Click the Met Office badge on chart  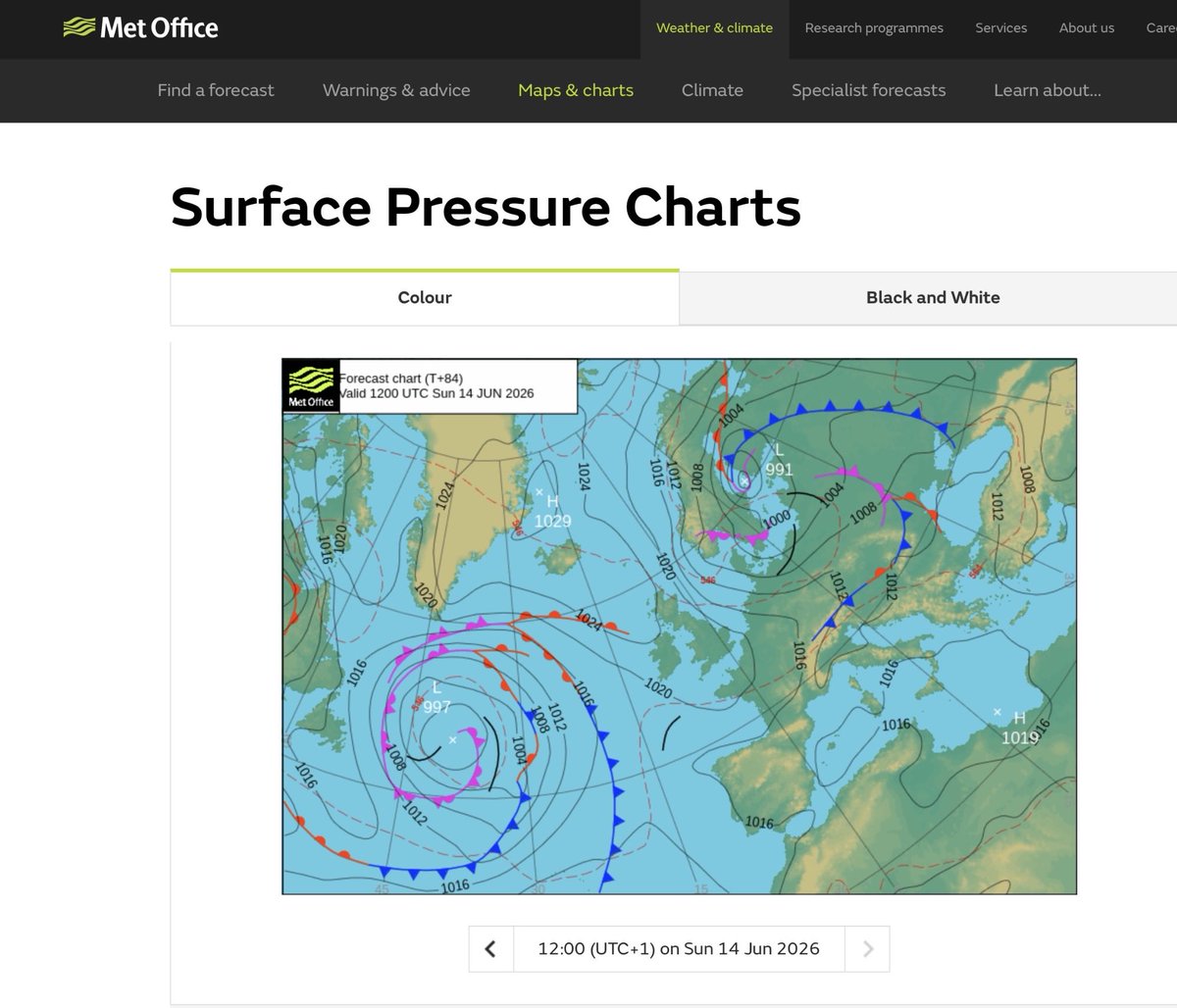[x=311, y=384]
